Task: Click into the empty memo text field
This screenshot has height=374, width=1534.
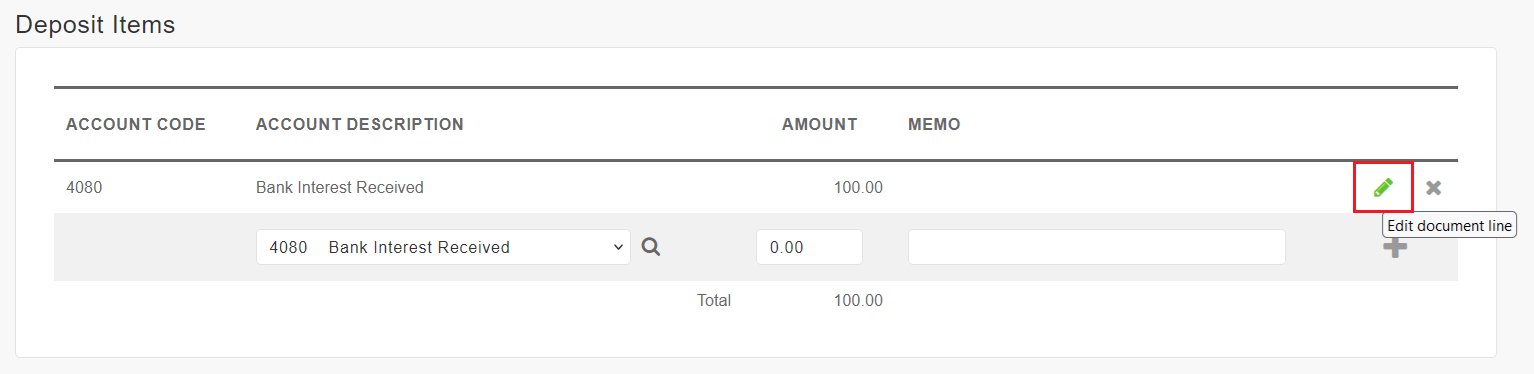Action: point(1096,247)
